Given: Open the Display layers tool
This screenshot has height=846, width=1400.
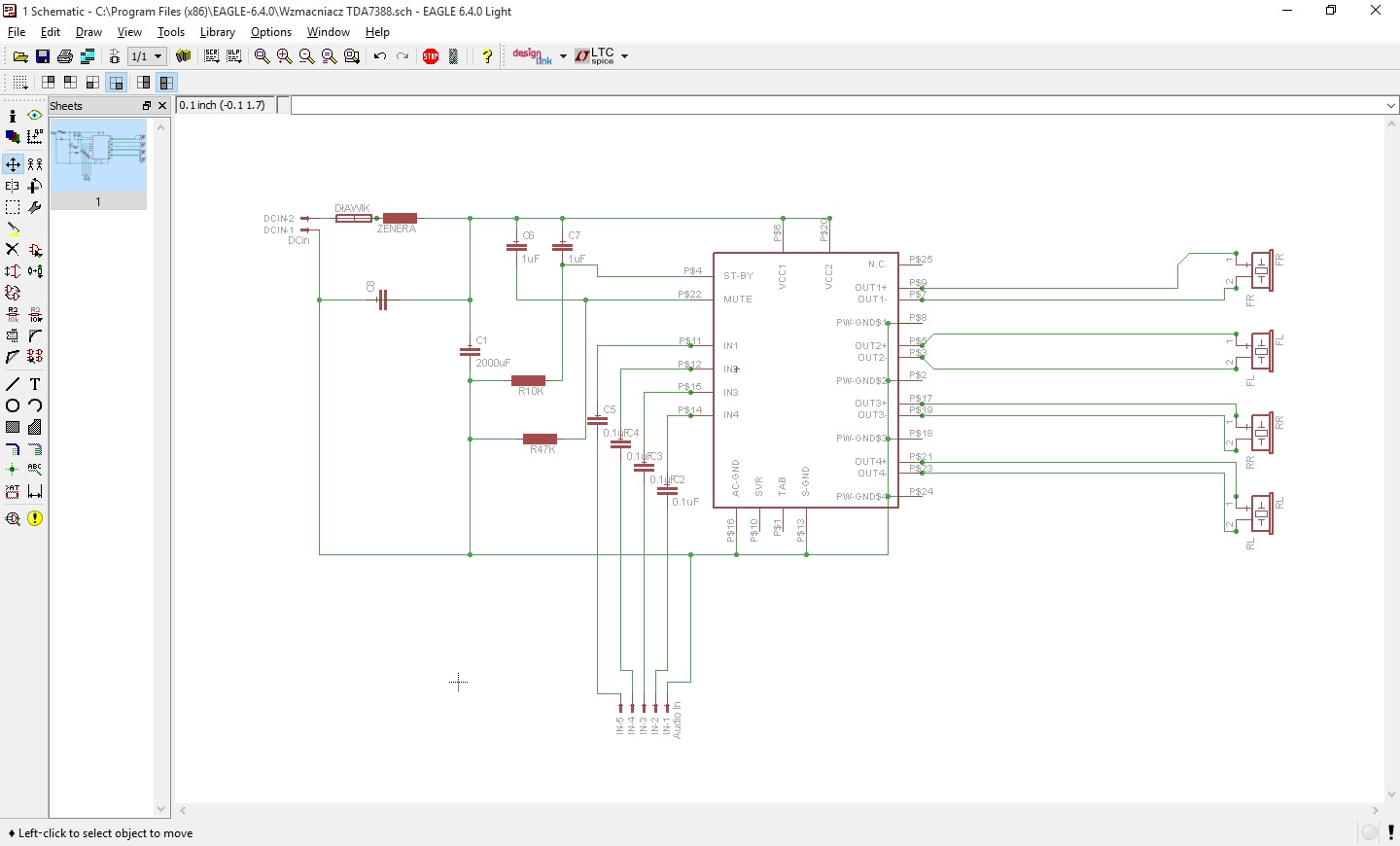Looking at the screenshot, I should tap(13, 137).
